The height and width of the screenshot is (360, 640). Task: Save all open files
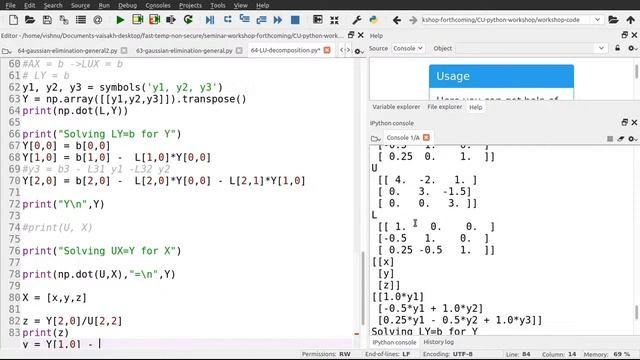[64, 20]
